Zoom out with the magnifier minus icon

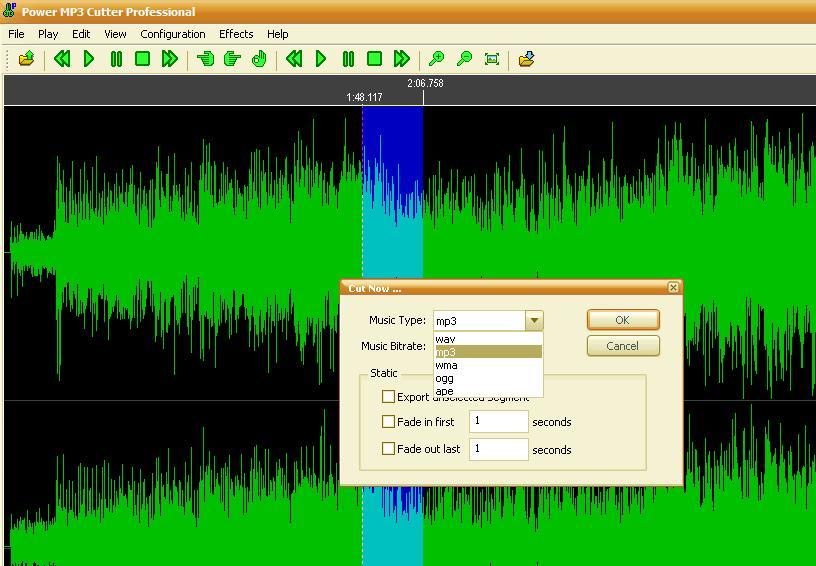tap(464, 59)
